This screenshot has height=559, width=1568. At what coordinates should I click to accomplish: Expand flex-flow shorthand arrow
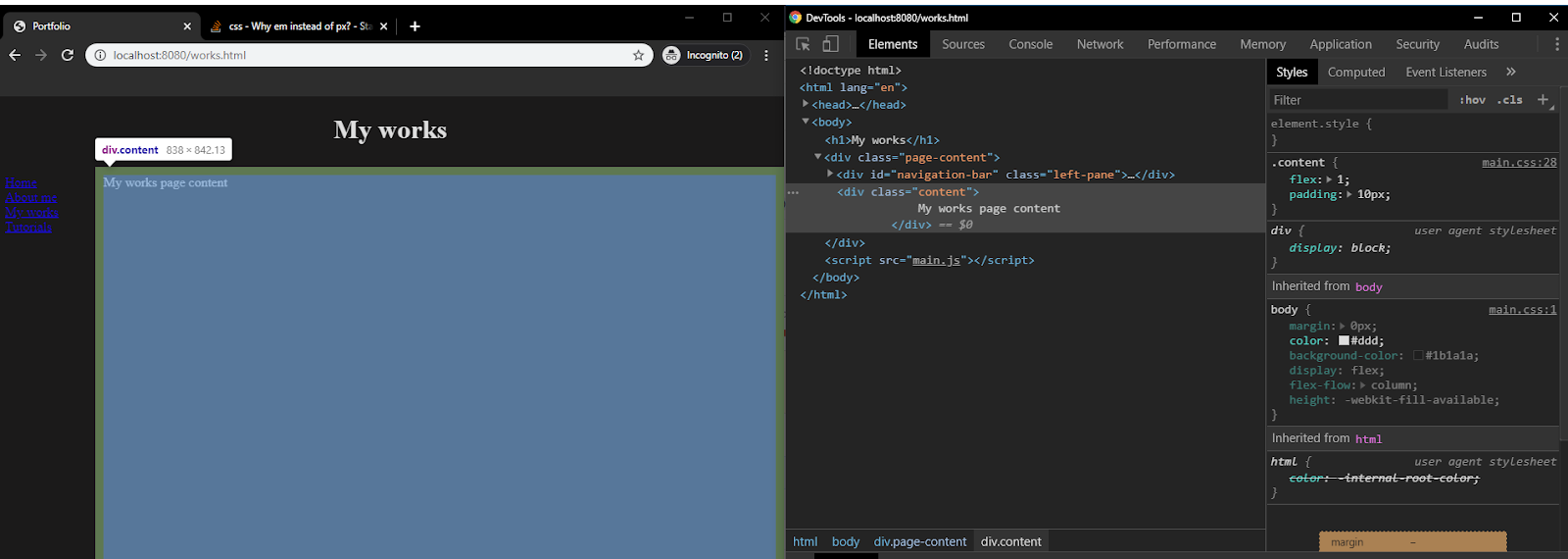[x=1363, y=384]
